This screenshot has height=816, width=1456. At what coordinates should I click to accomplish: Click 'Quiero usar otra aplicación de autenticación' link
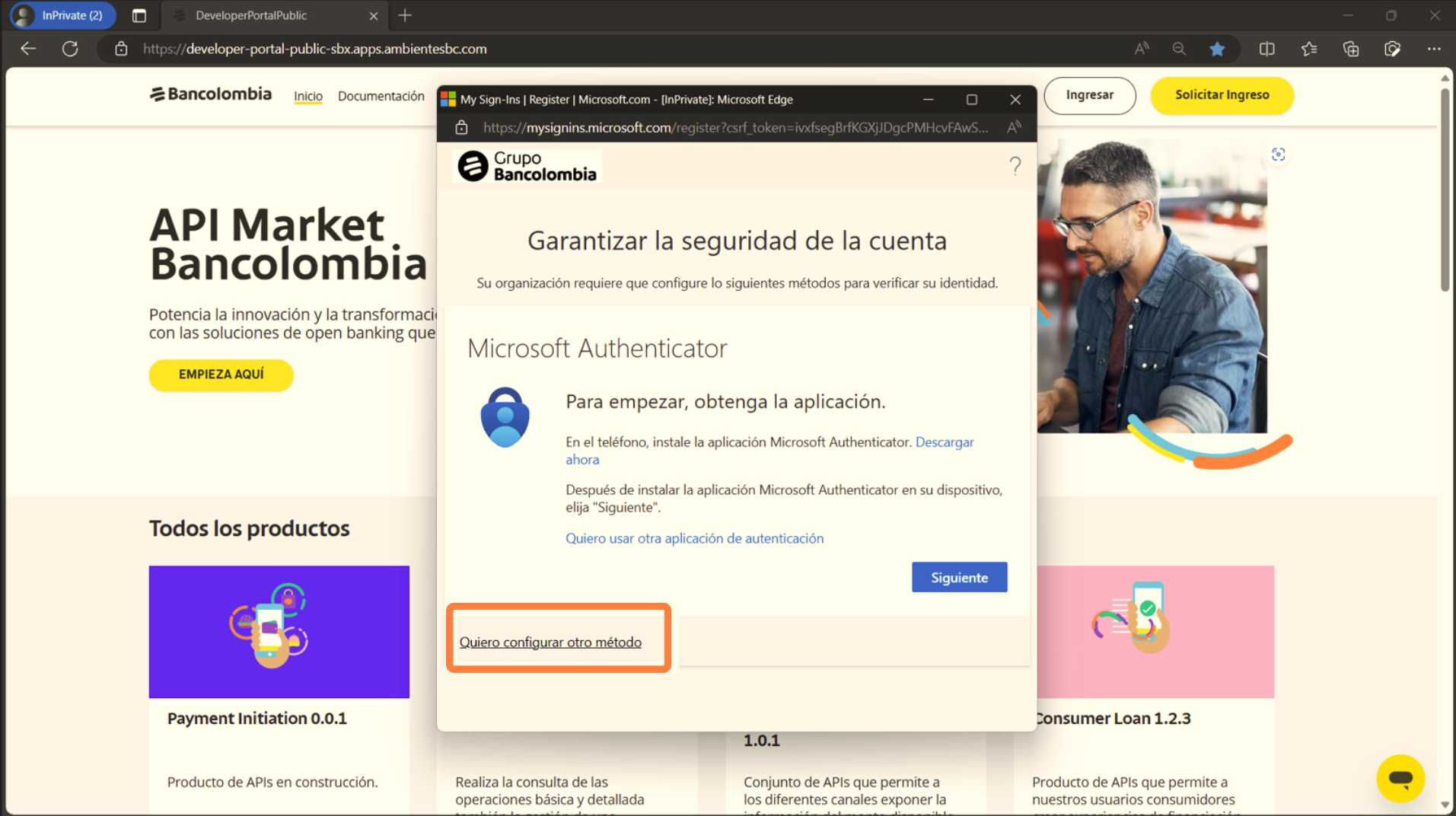pos(694,538)
